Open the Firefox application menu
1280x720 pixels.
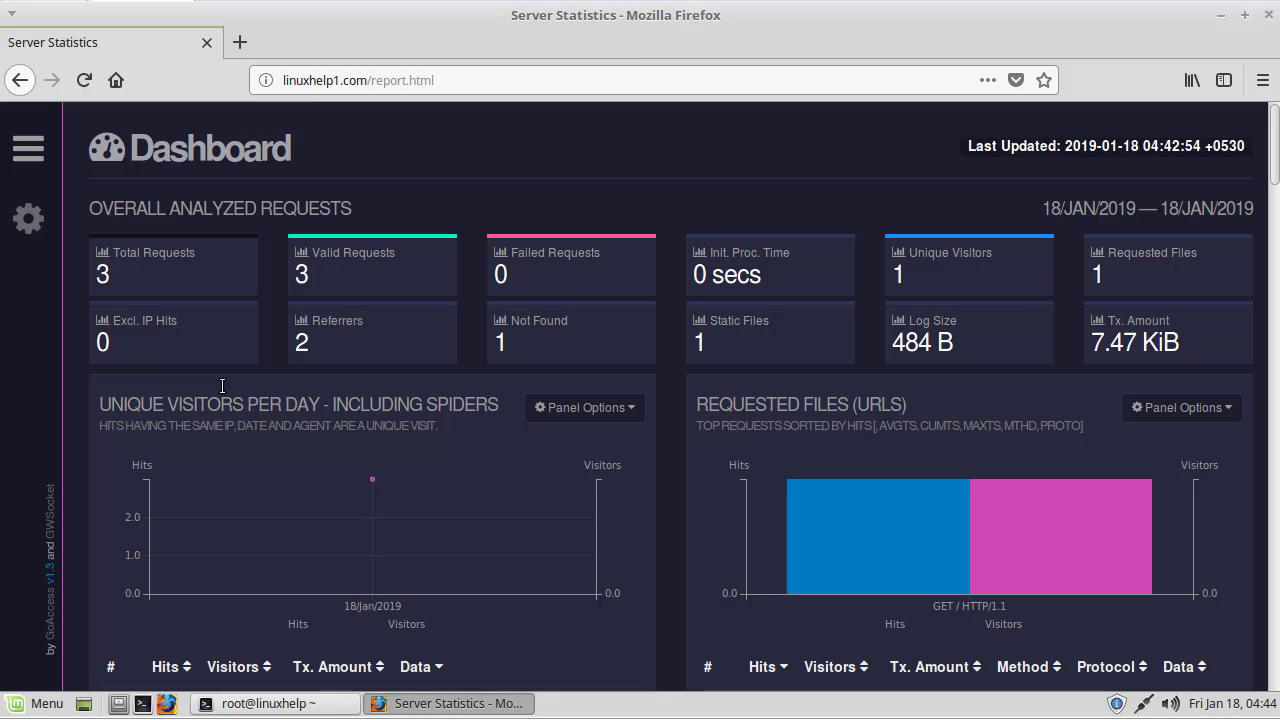pyautogui.click(x=1262, y=80)
